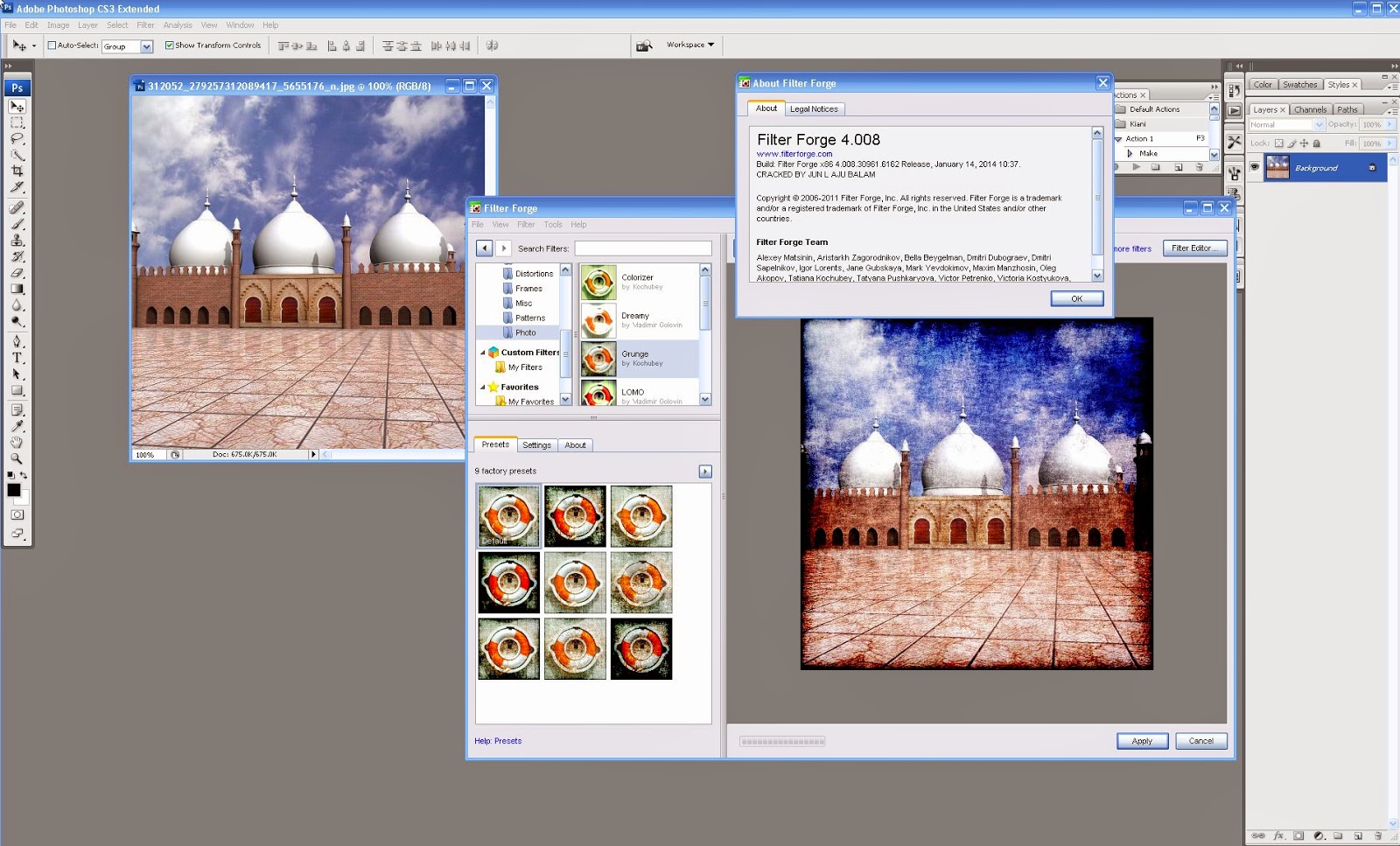
Task: Select the Rectangle shape tool
Action: [x=17, y=390]
